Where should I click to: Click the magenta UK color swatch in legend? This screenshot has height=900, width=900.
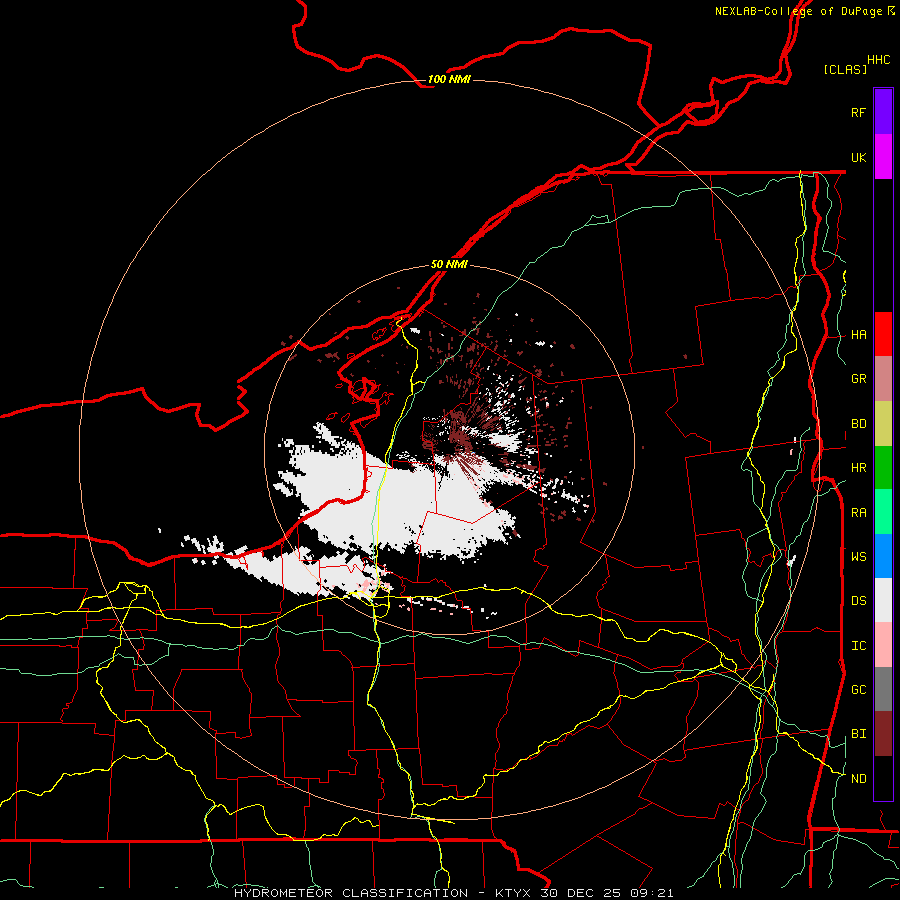(883, 157)
